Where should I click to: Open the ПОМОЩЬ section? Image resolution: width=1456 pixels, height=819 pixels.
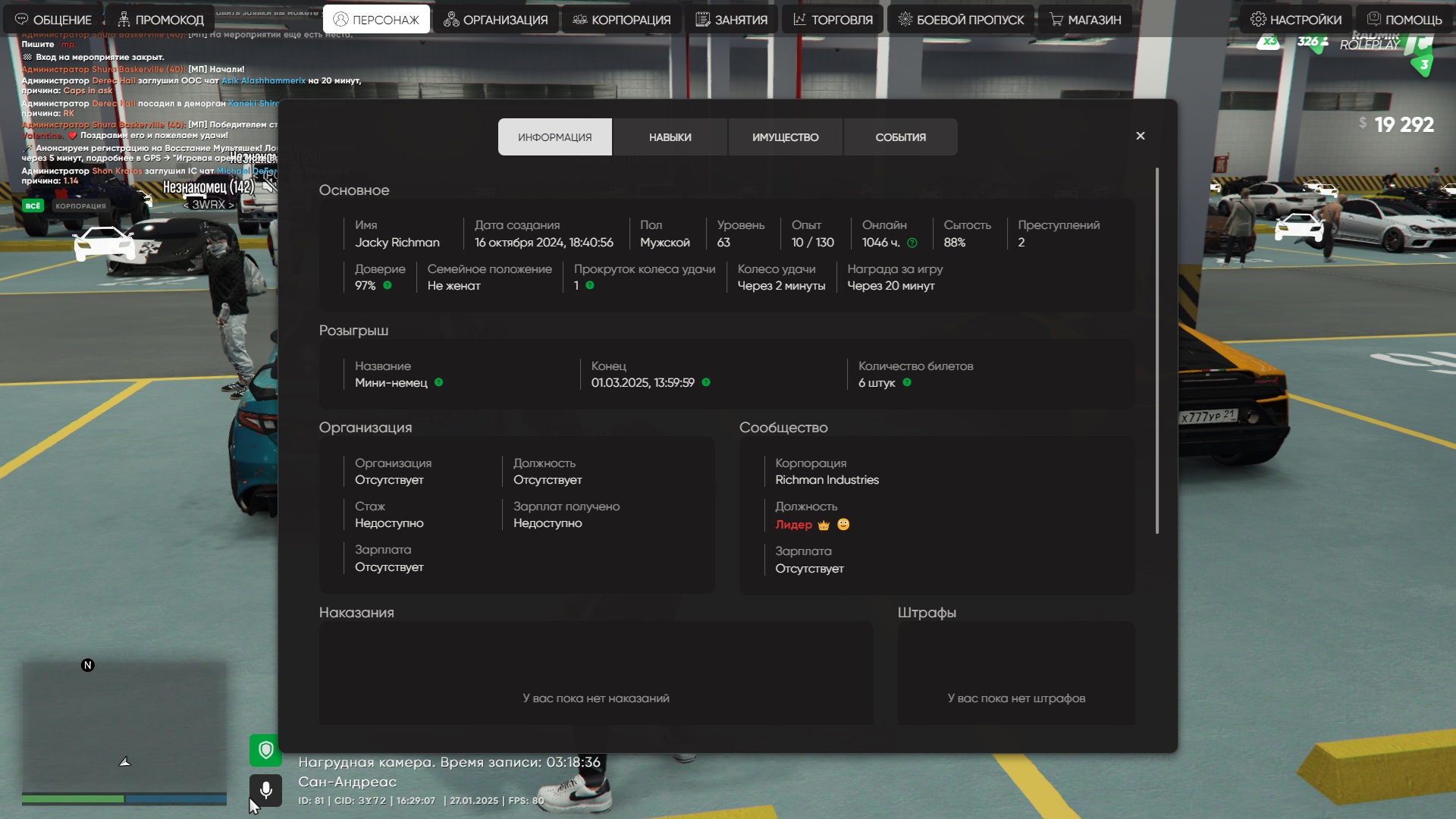[x=1404, y=20]
